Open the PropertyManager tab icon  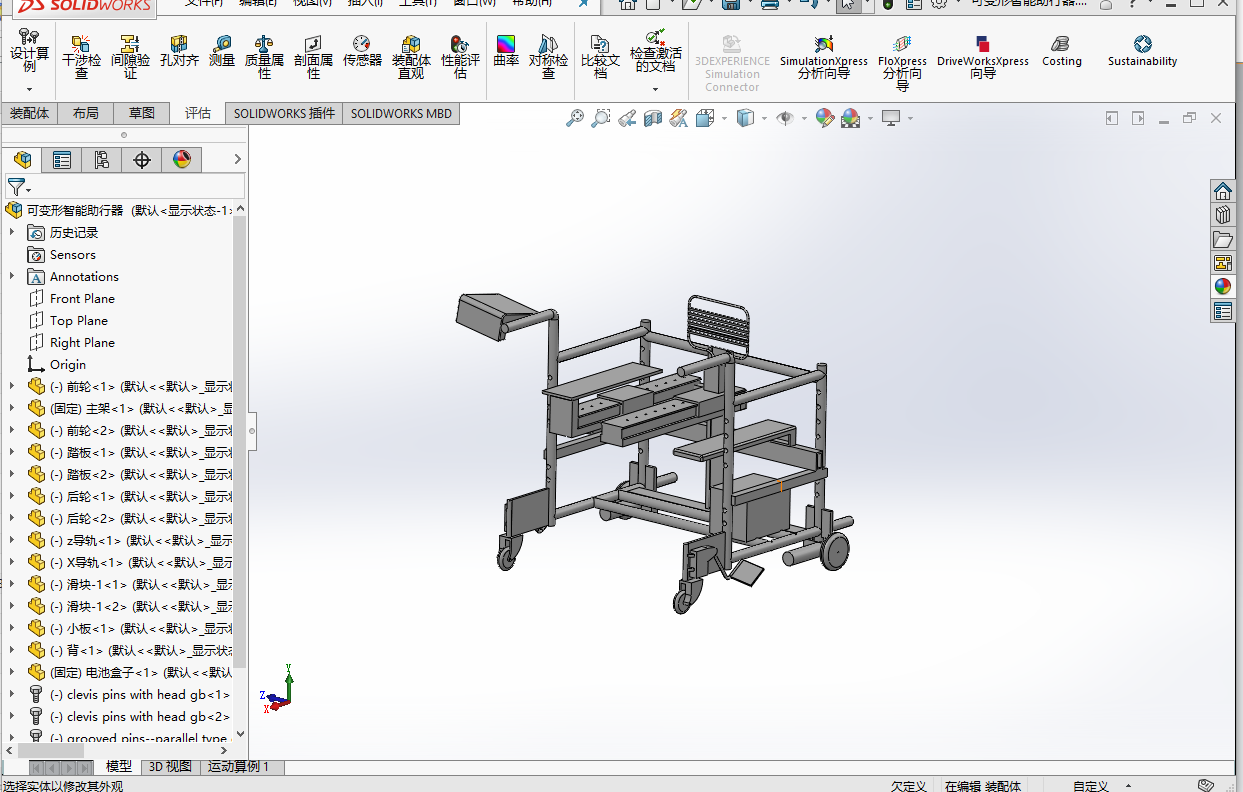click(x=62, y=159)
